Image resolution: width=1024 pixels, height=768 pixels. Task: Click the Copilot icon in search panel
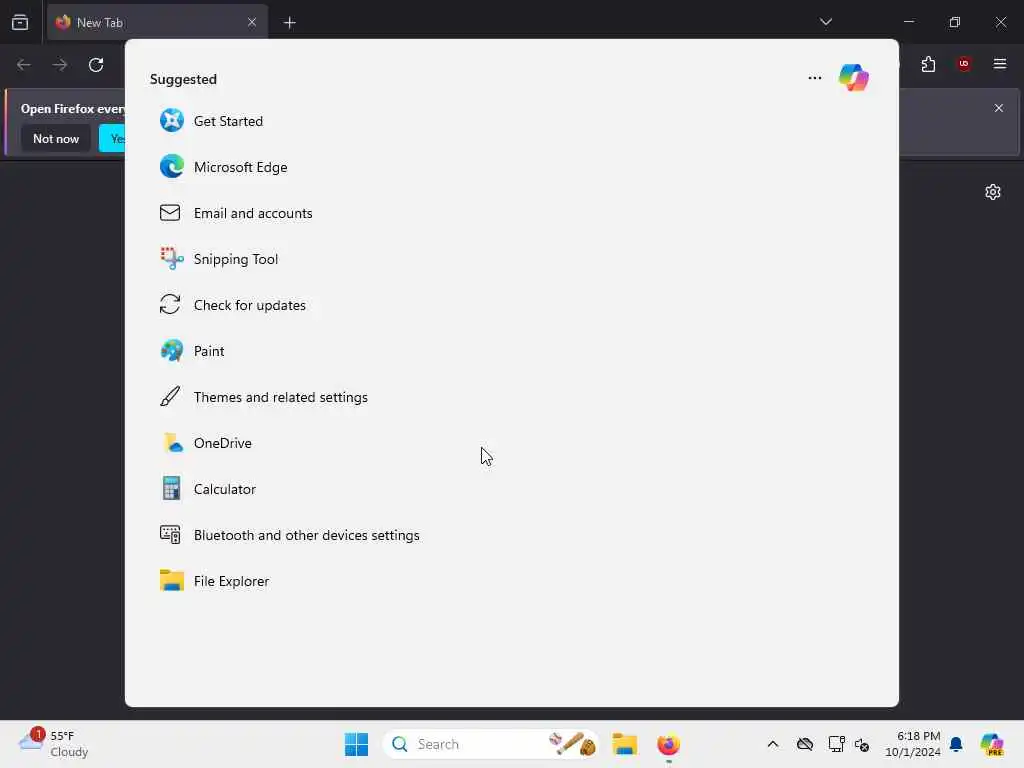pyautogui.click(x=854, y=78)
